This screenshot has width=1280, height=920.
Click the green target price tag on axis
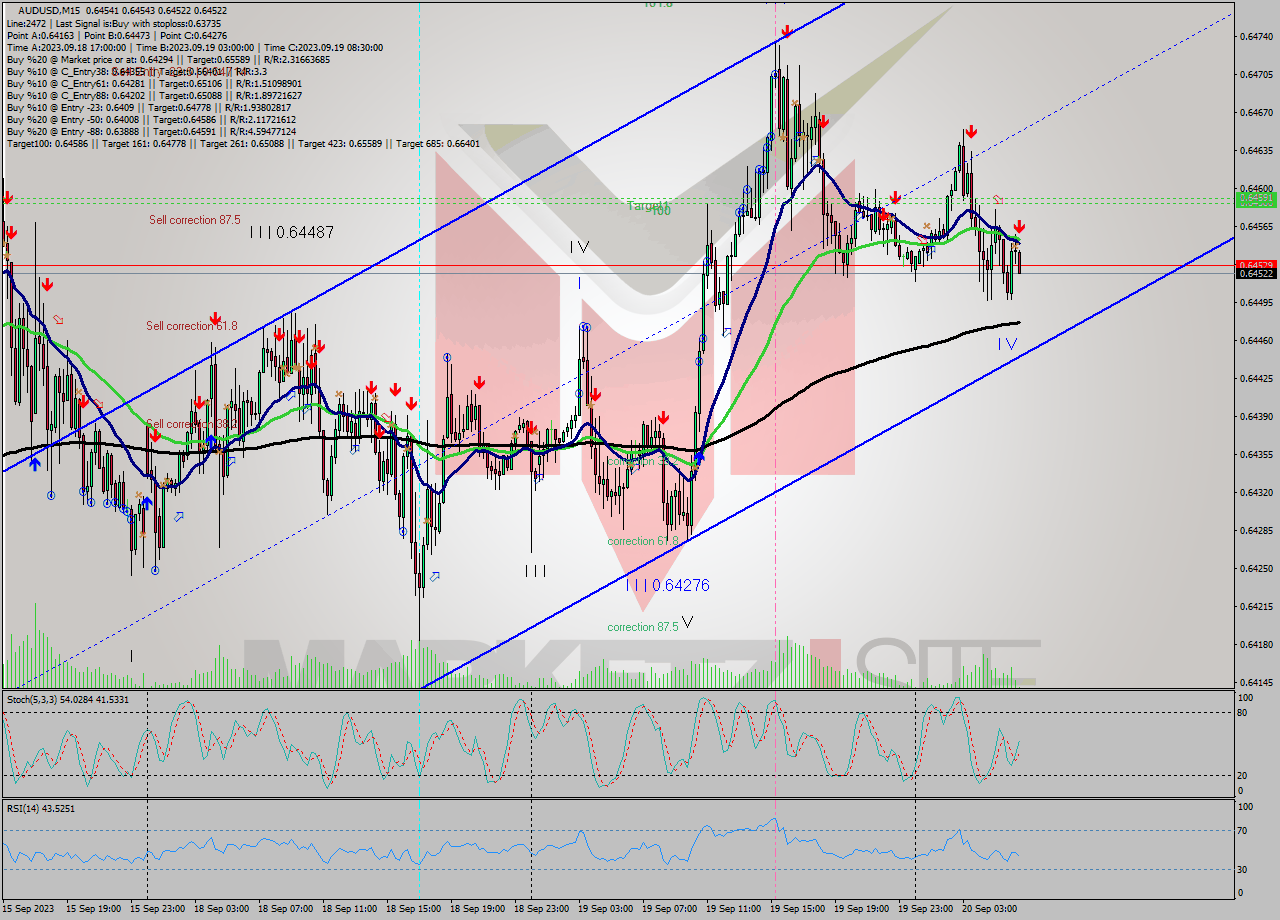tap(1256, 199)
